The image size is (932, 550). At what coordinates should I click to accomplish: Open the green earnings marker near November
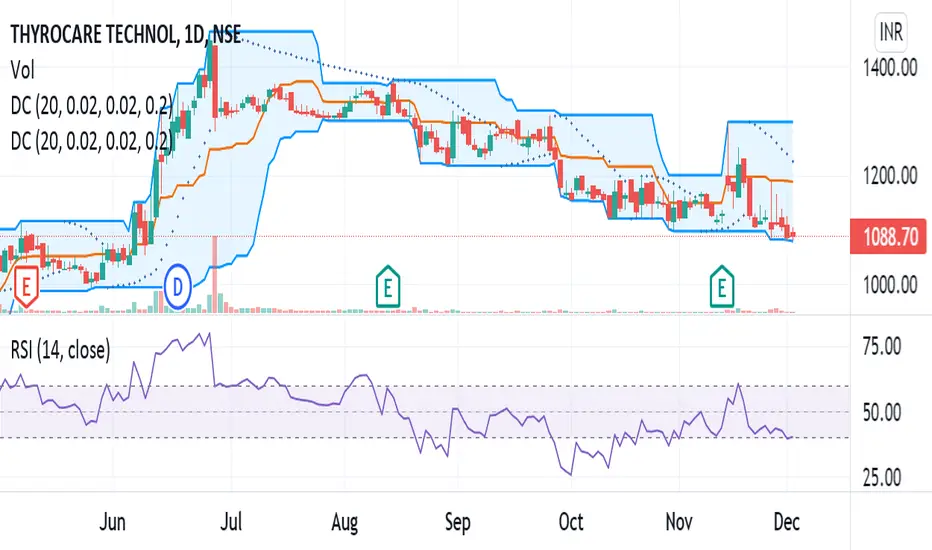pyautogui.click(x=720, y=286)
